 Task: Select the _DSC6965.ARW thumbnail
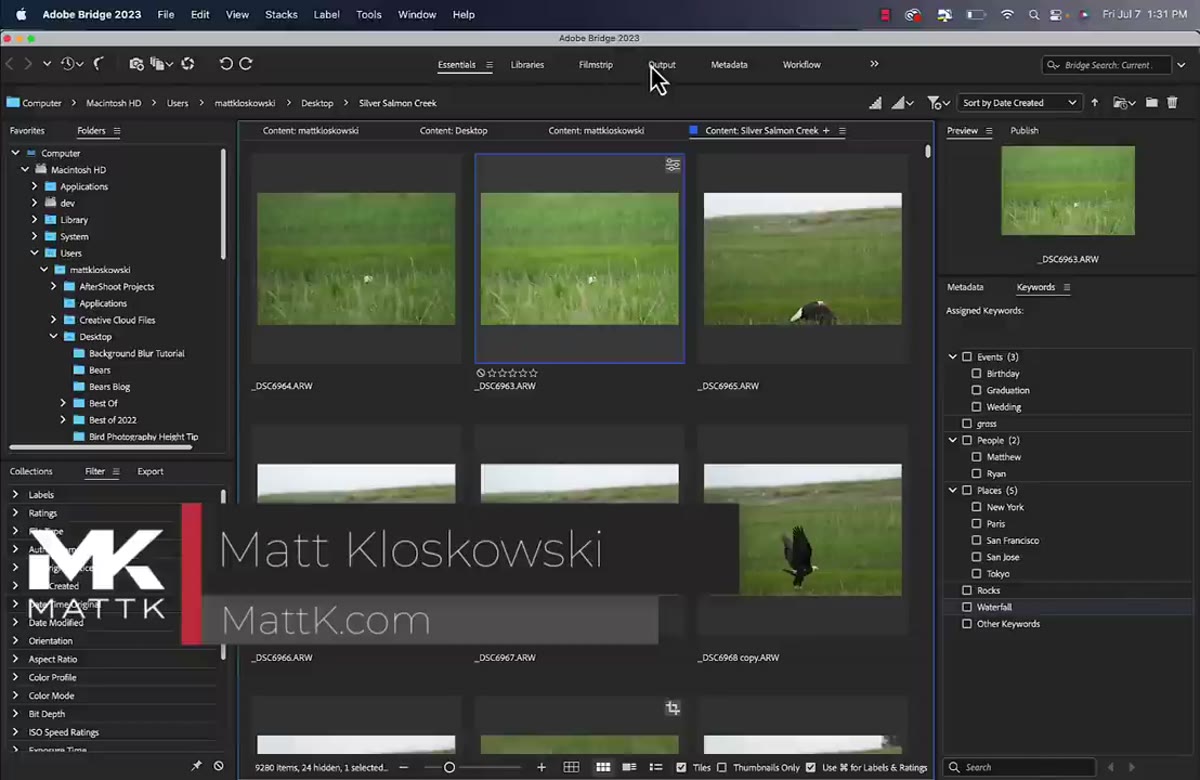click(x=802, y=259)
